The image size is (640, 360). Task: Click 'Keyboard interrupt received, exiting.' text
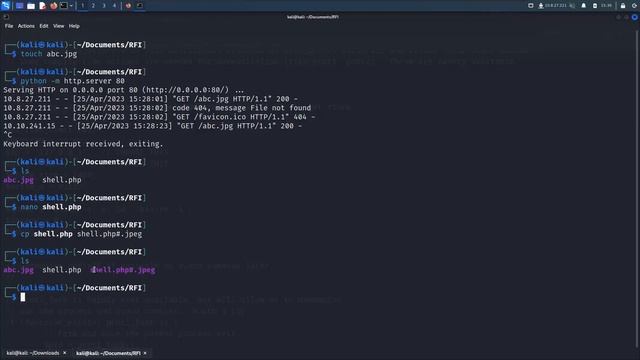83,144
